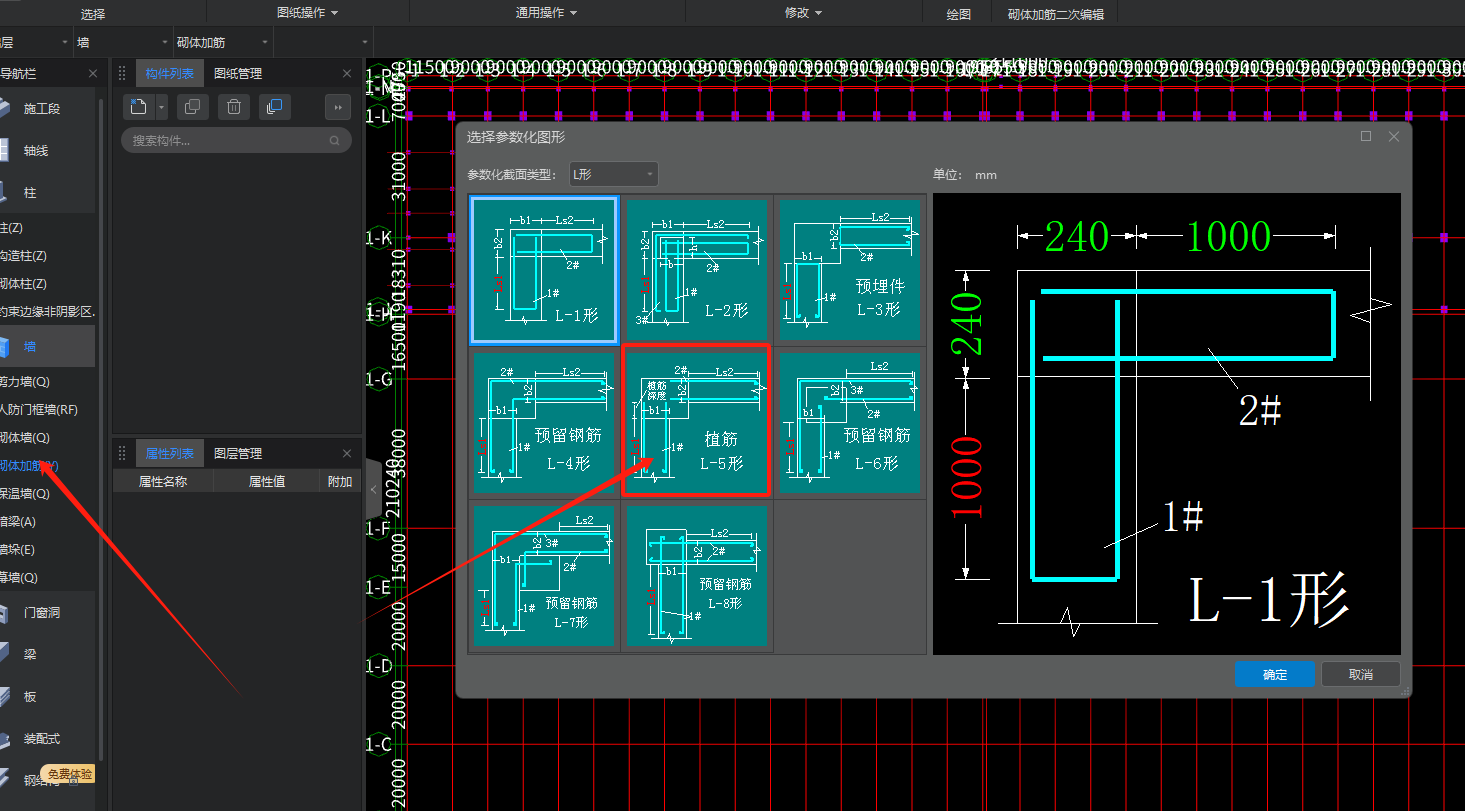Viewport: 1465px width, 811px height.
Task: Select the L-1形 section thumbnail
Action: tap(544, 270)
